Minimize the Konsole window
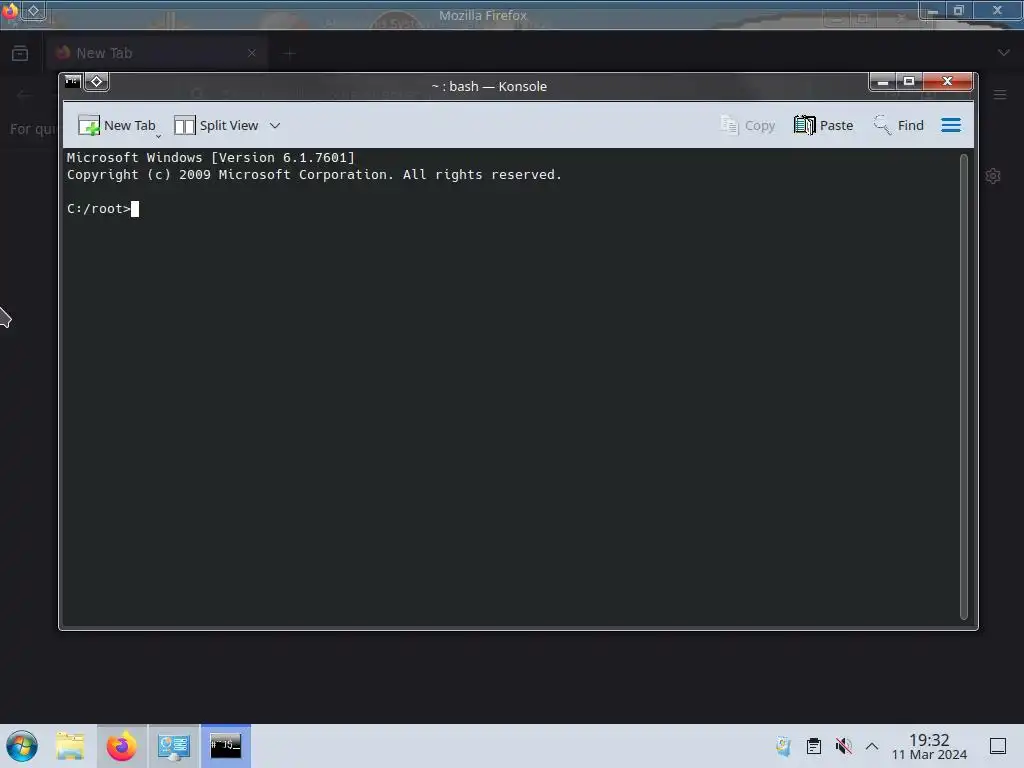Screen dimensions: 1024x768 tap(883, 82)
